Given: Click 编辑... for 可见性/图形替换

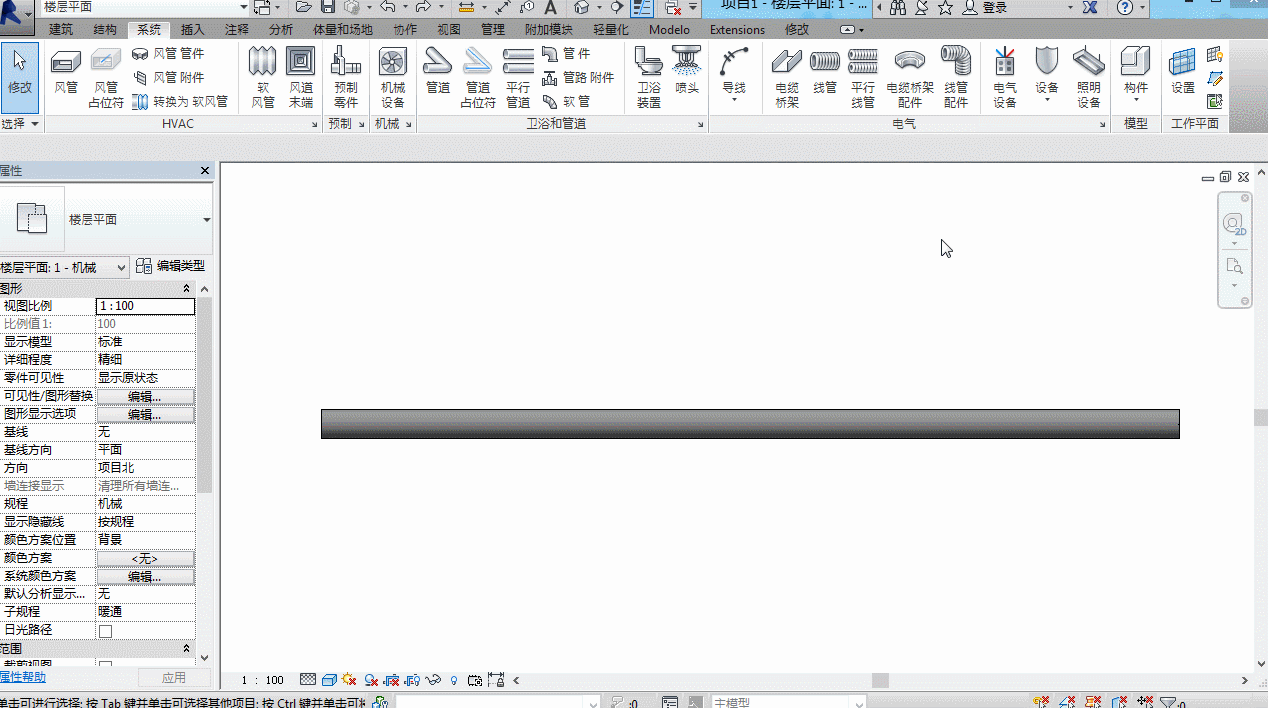Looking at the screenshot, I should click(145, 397).
